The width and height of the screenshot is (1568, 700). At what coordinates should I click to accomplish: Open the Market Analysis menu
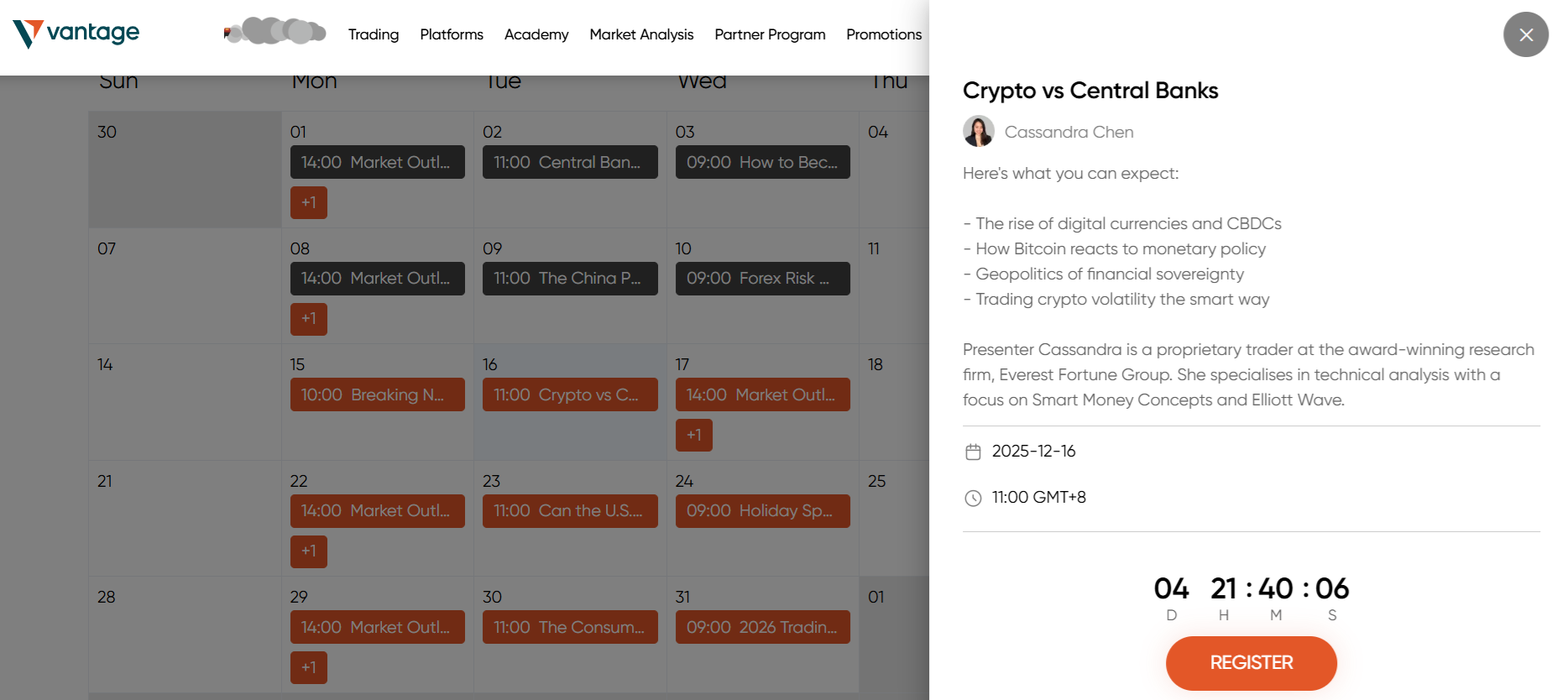(x=641, y=34)
